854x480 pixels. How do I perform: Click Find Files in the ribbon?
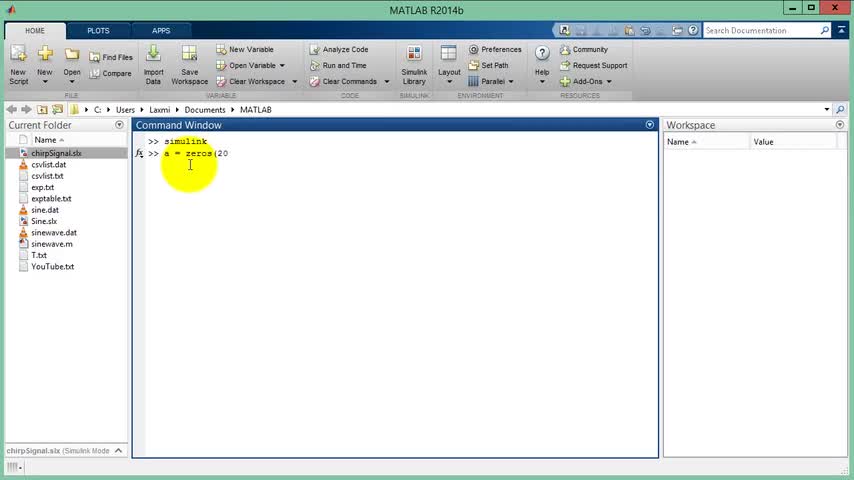(x=111, y=57)
